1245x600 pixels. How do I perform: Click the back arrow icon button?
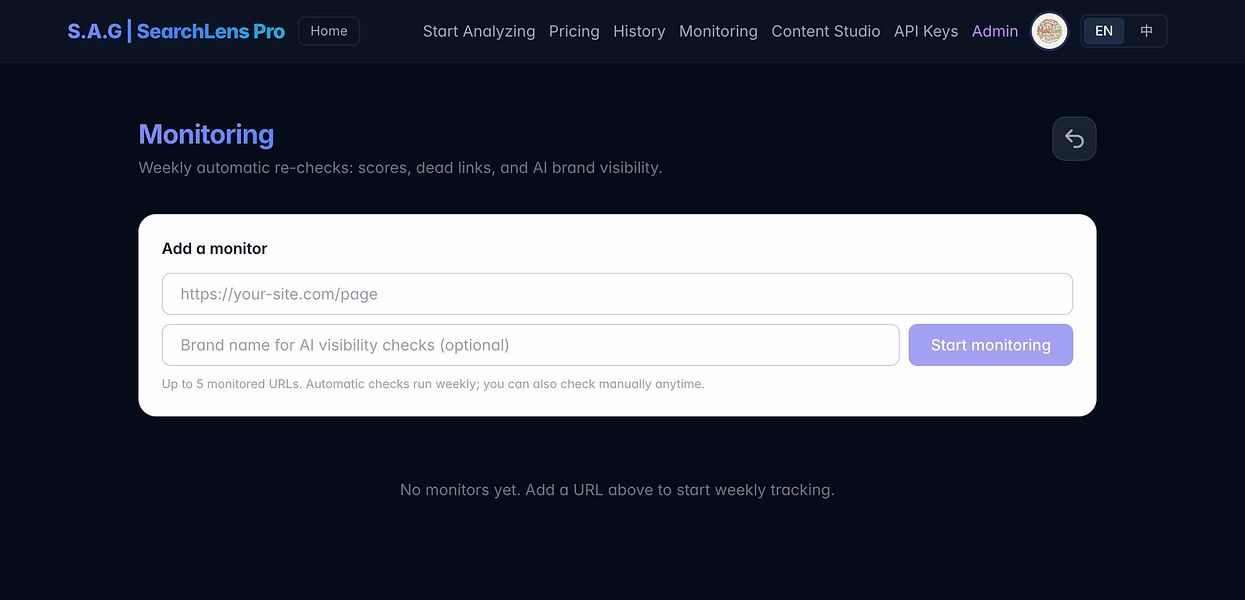tap(1074, 139)
